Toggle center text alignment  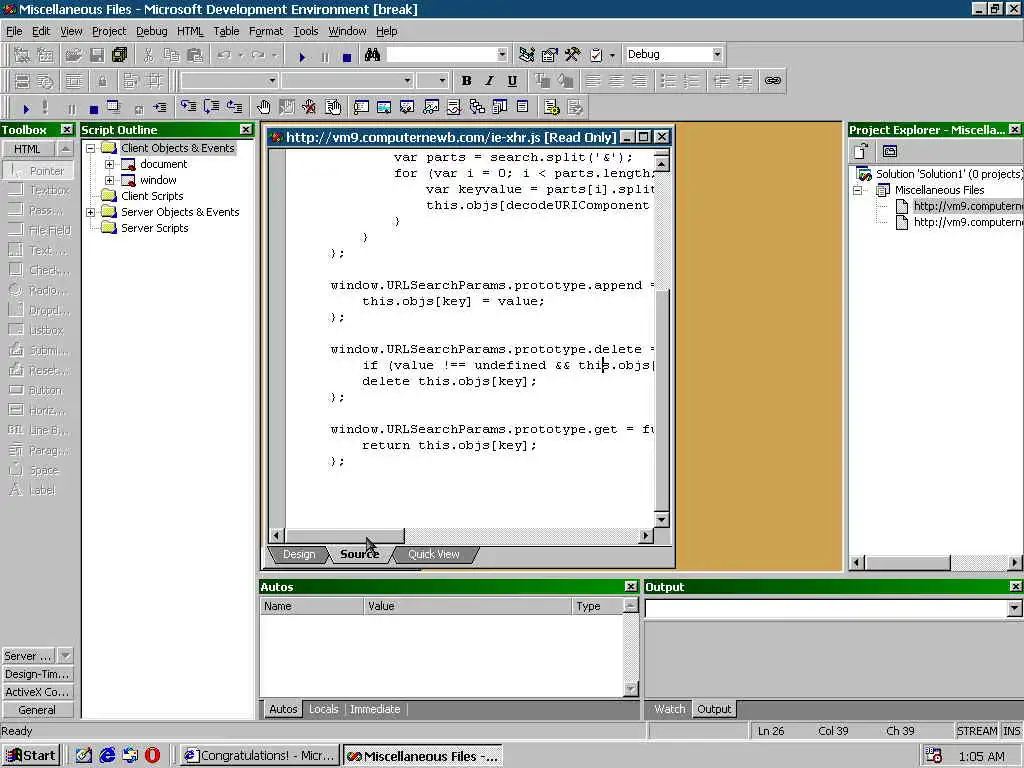(x=616, y=80)
